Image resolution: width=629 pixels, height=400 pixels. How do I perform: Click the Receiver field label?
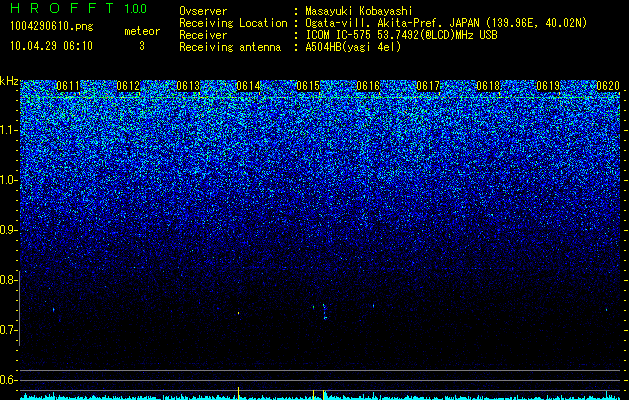[203, 35]
